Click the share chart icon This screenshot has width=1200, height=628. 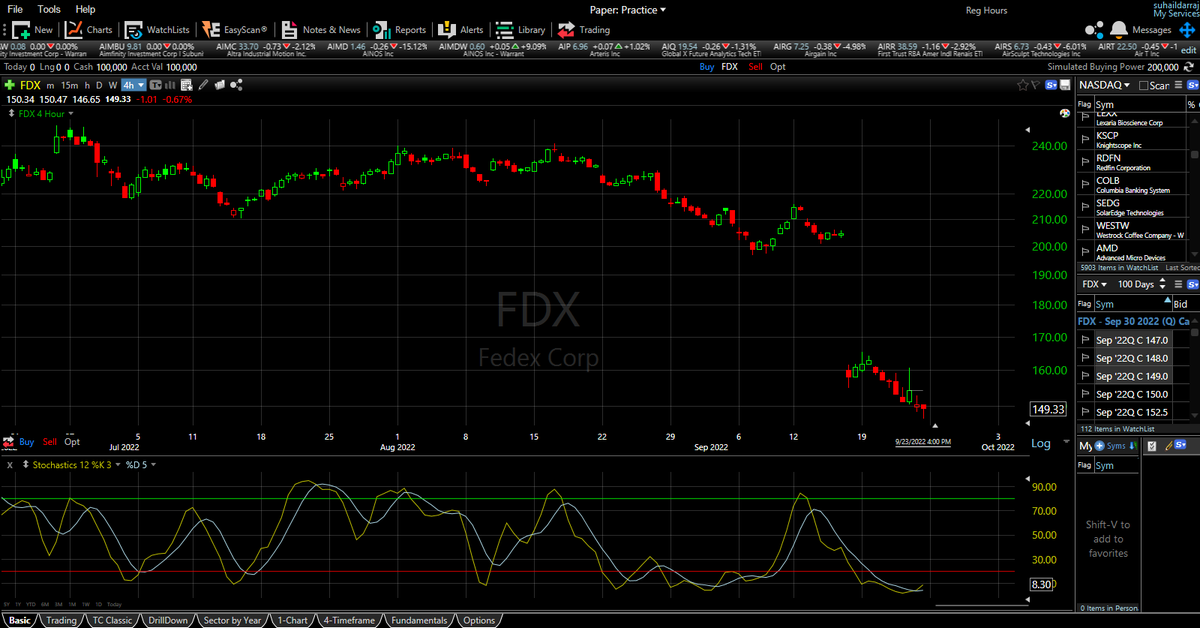pos(236,85)
